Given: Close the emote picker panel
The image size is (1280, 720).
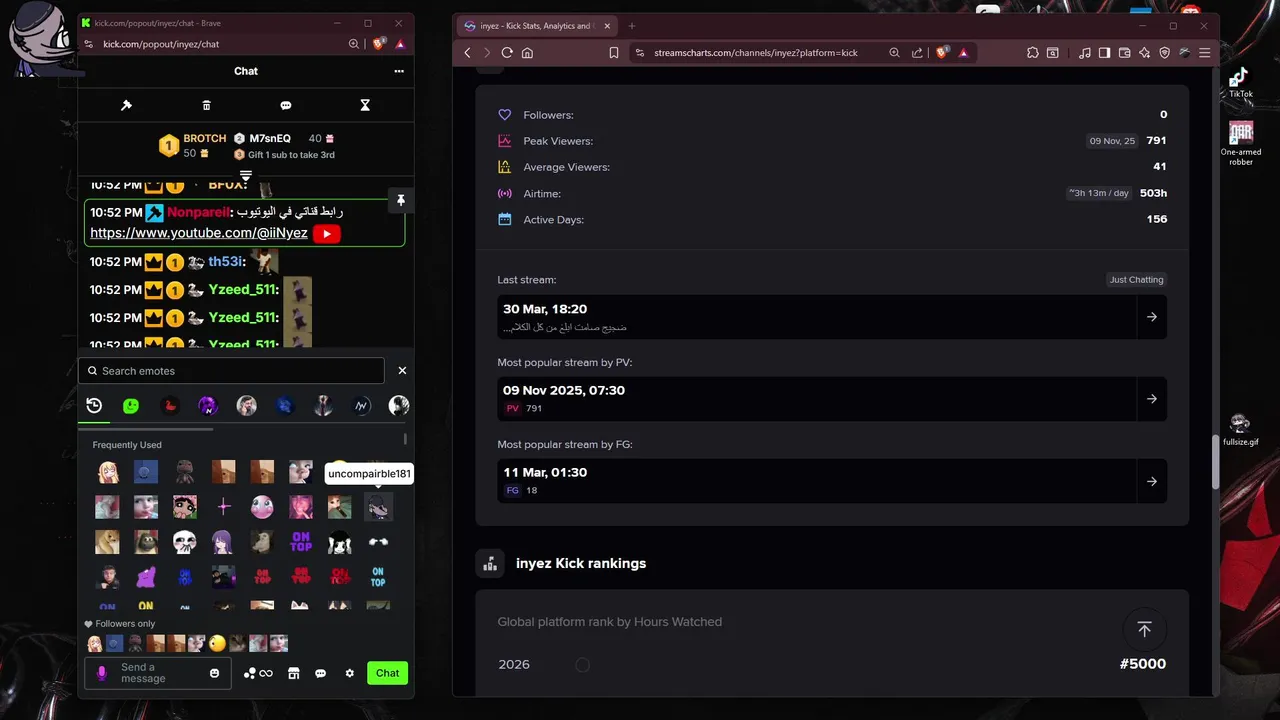Looking at the screenshot, I should click(402, 370).
